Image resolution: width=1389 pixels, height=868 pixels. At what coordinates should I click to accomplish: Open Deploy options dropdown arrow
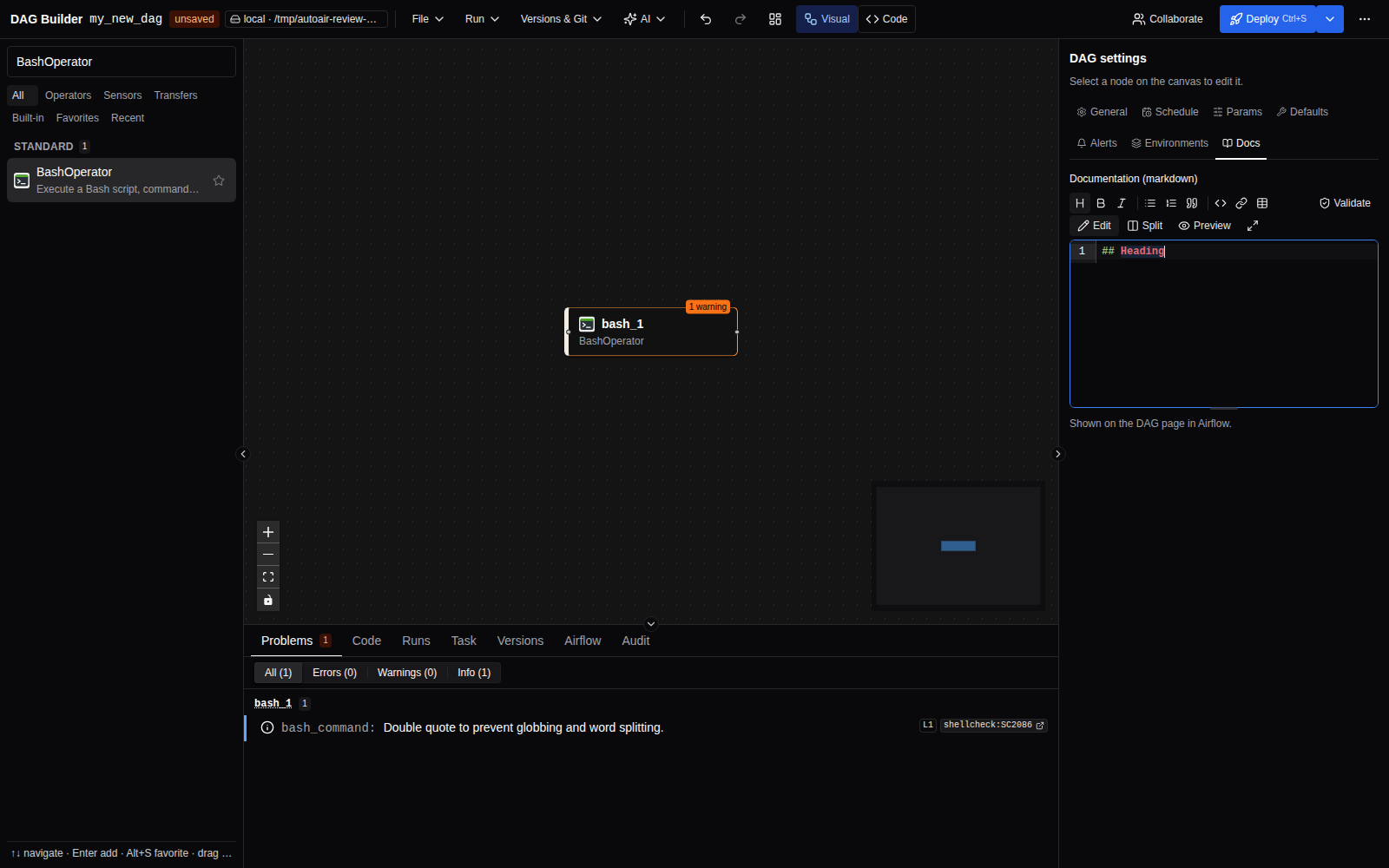pos(1330,19)
